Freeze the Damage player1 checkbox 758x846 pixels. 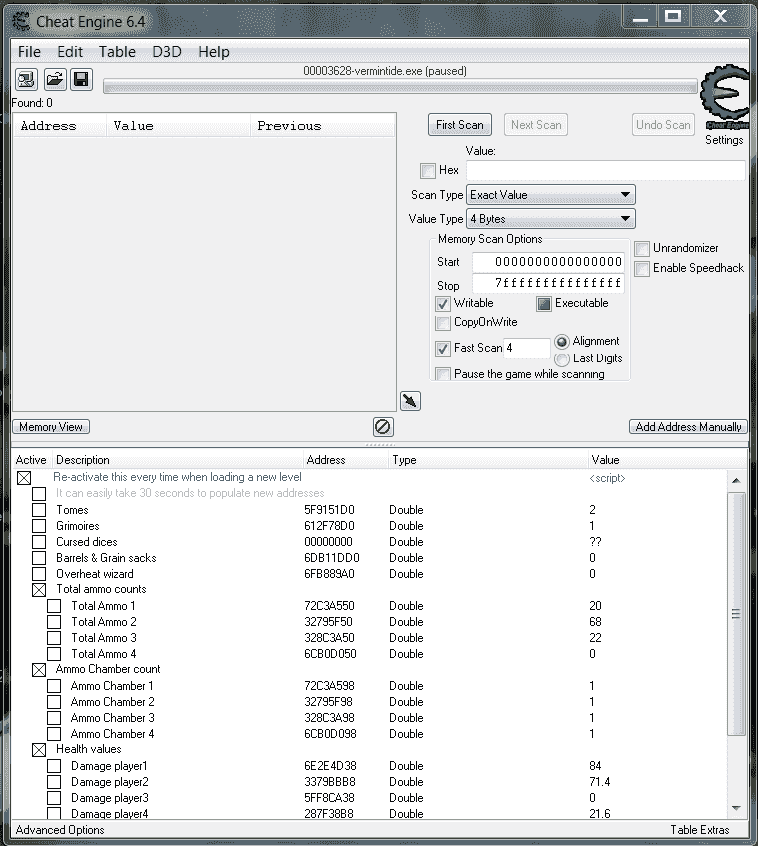click(x=54, y=766)
